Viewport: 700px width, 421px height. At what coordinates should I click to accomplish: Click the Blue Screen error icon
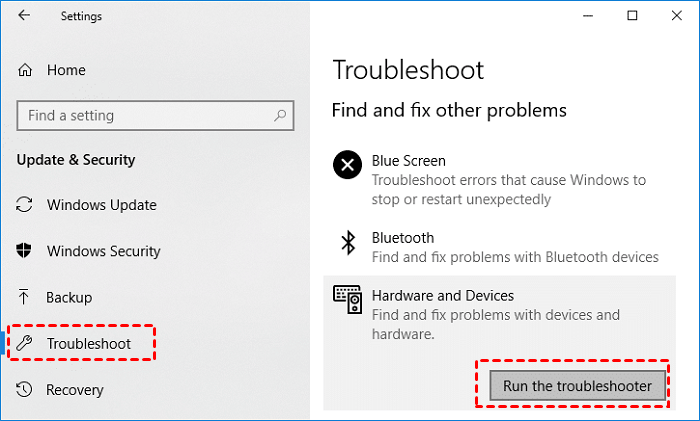[348, 166]
